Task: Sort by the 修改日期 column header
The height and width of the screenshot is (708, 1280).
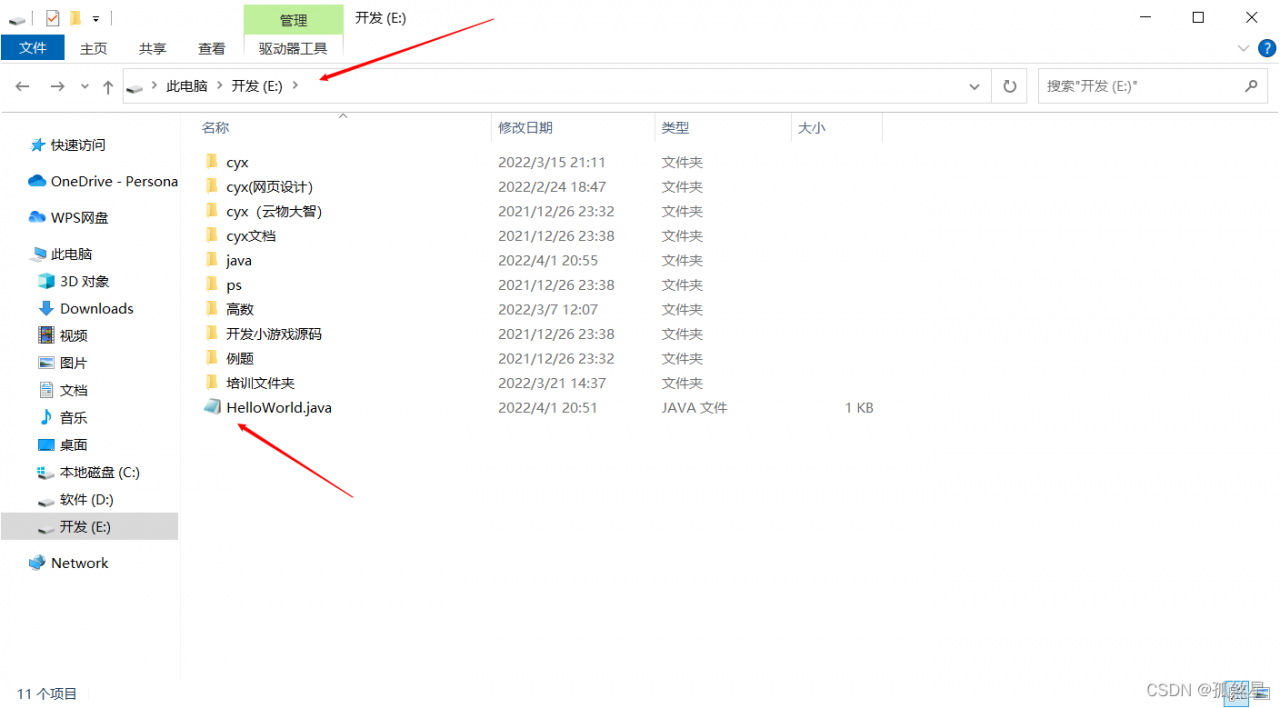Action: point(525,128)
